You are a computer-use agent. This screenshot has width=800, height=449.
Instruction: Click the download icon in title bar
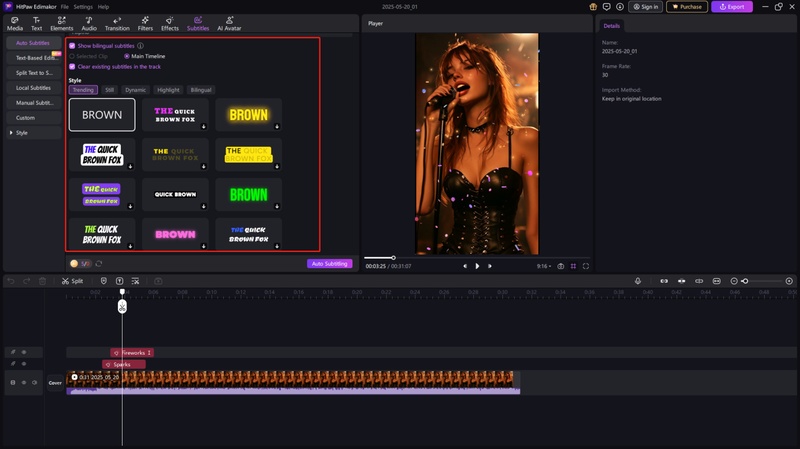tap(619, 7)
